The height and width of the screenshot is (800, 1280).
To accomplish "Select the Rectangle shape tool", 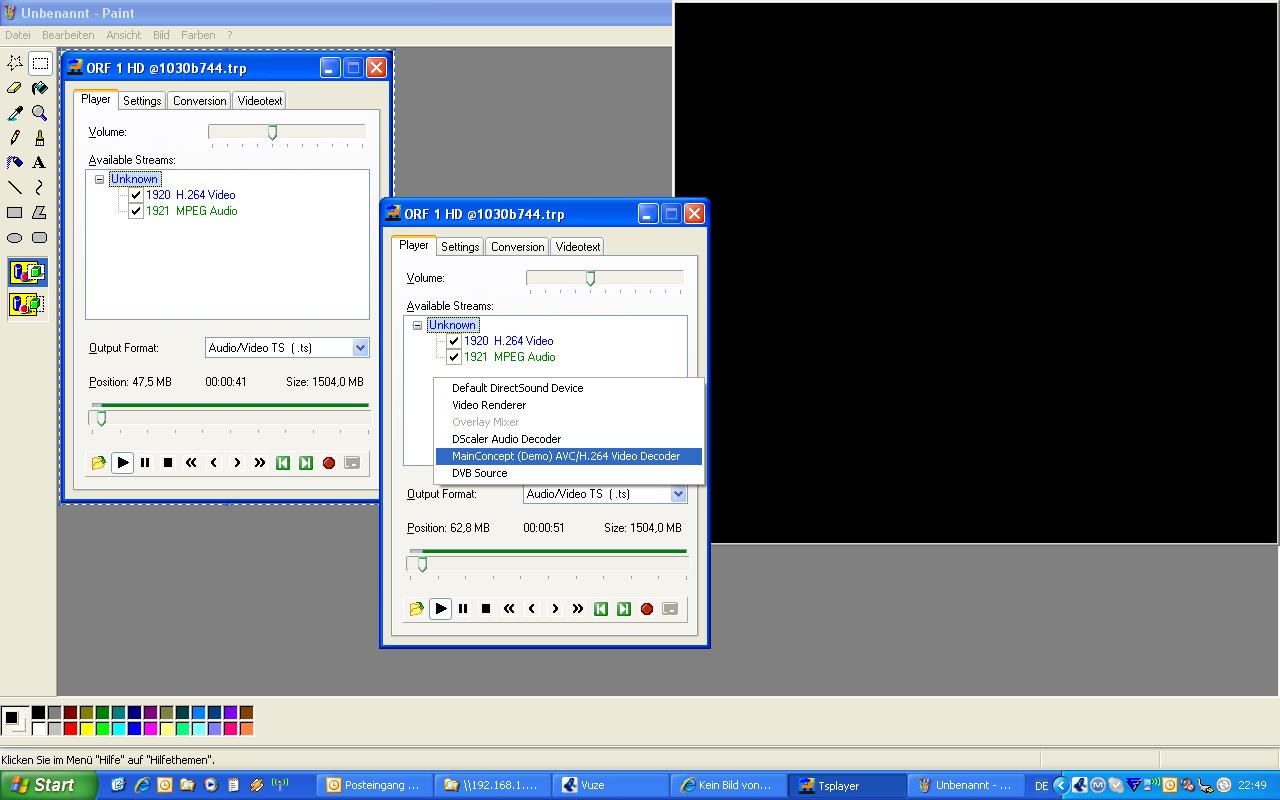I will click(x=15, y=212).
